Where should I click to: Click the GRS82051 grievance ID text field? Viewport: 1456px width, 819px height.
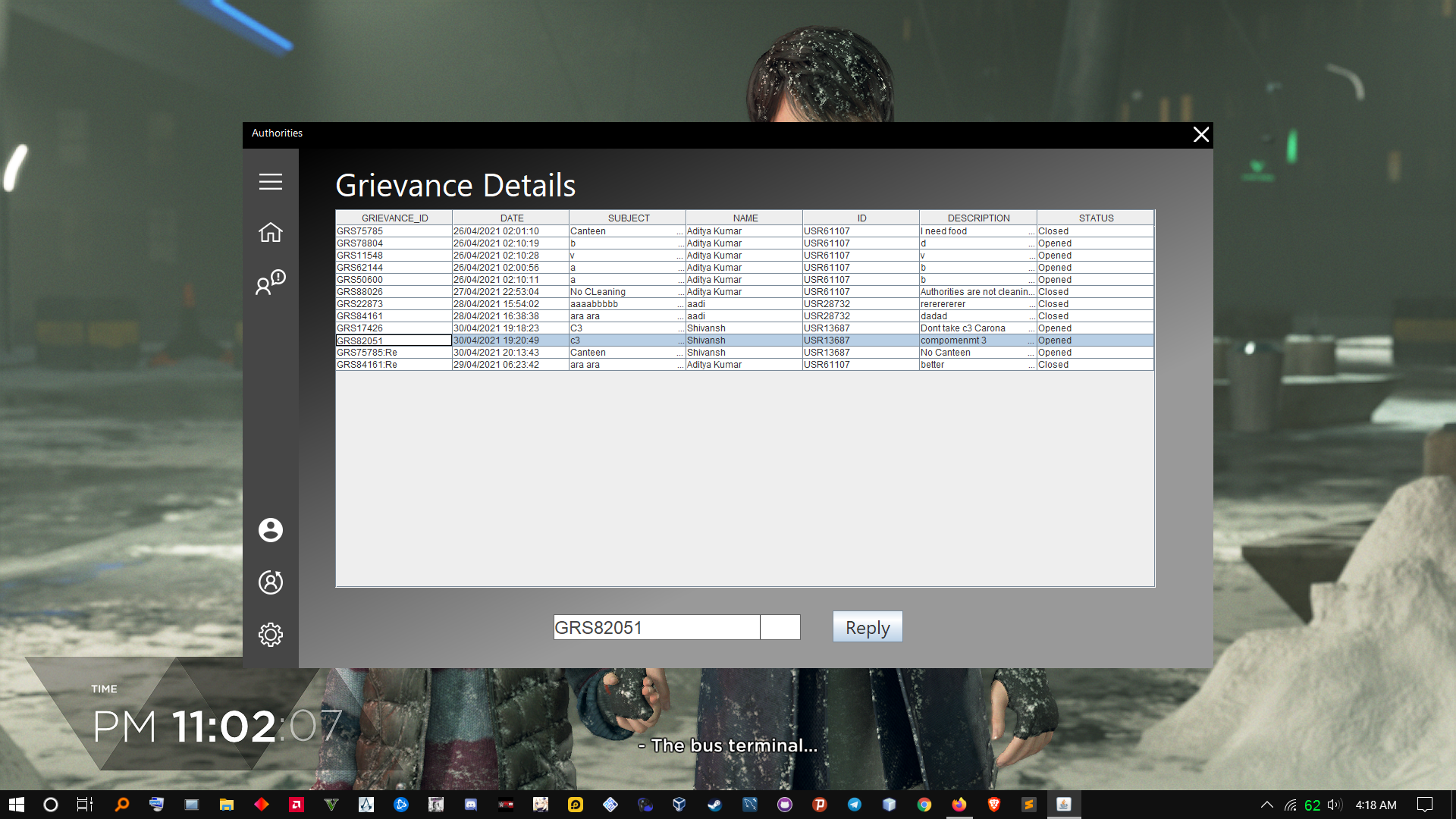(x=656, y=627)
